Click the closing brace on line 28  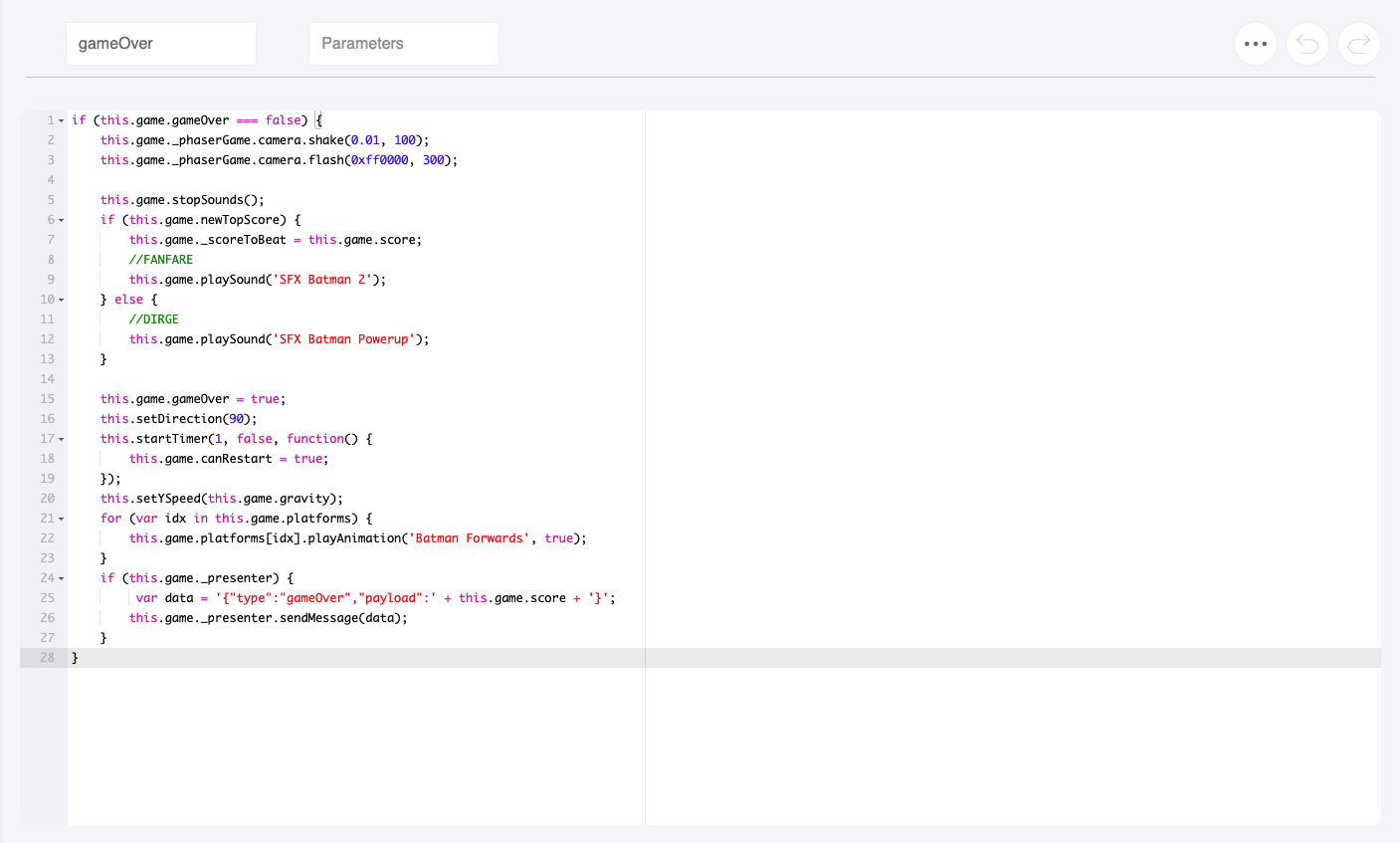tap(75, 658)
